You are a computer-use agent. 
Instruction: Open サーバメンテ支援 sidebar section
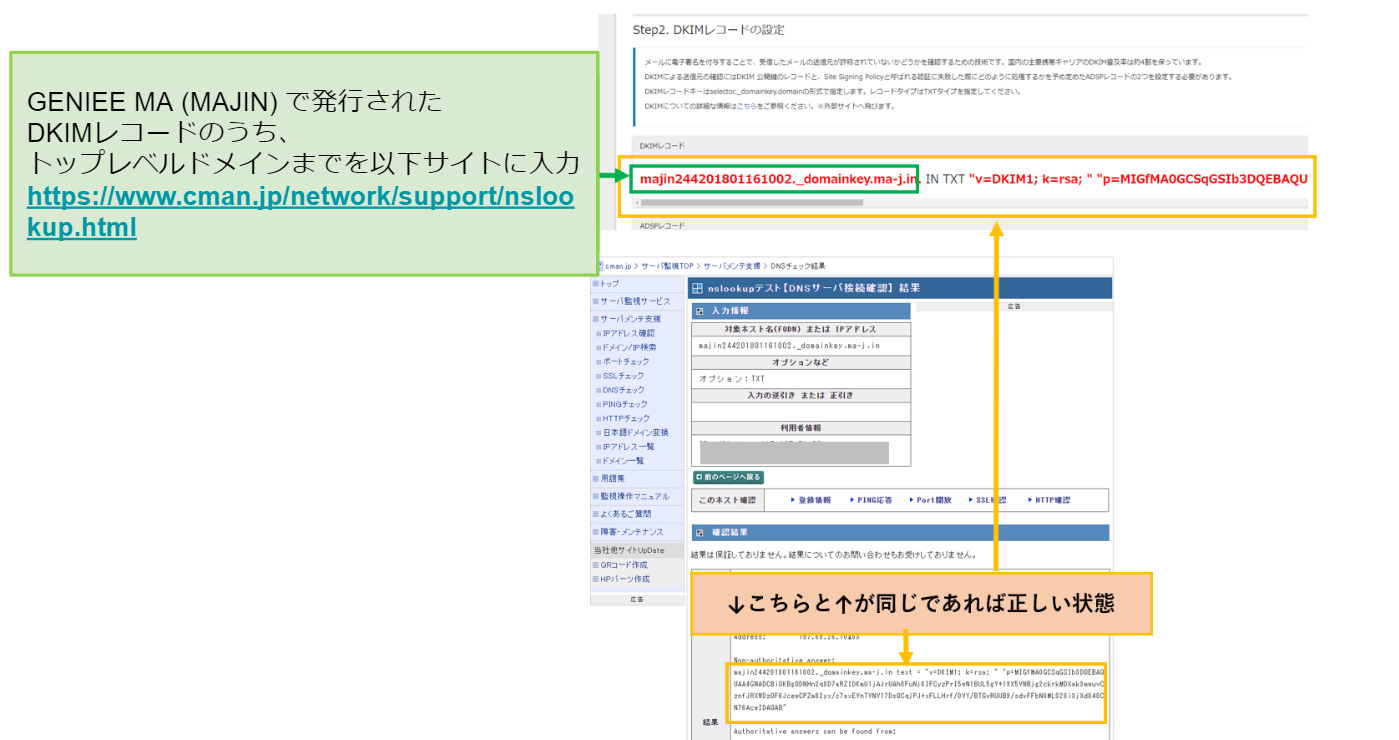[x=630, y=318]
